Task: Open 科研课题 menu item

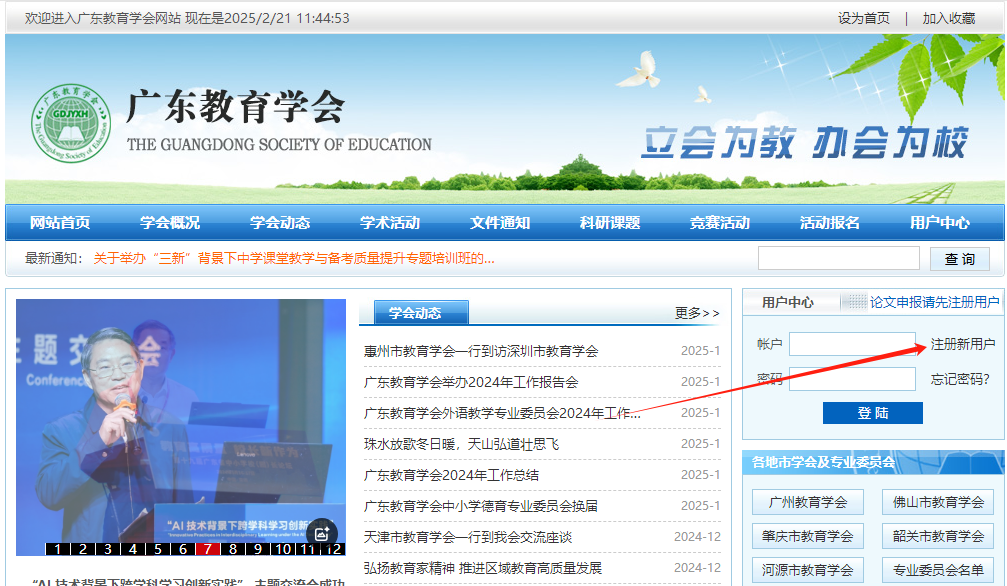Action: 610,223
